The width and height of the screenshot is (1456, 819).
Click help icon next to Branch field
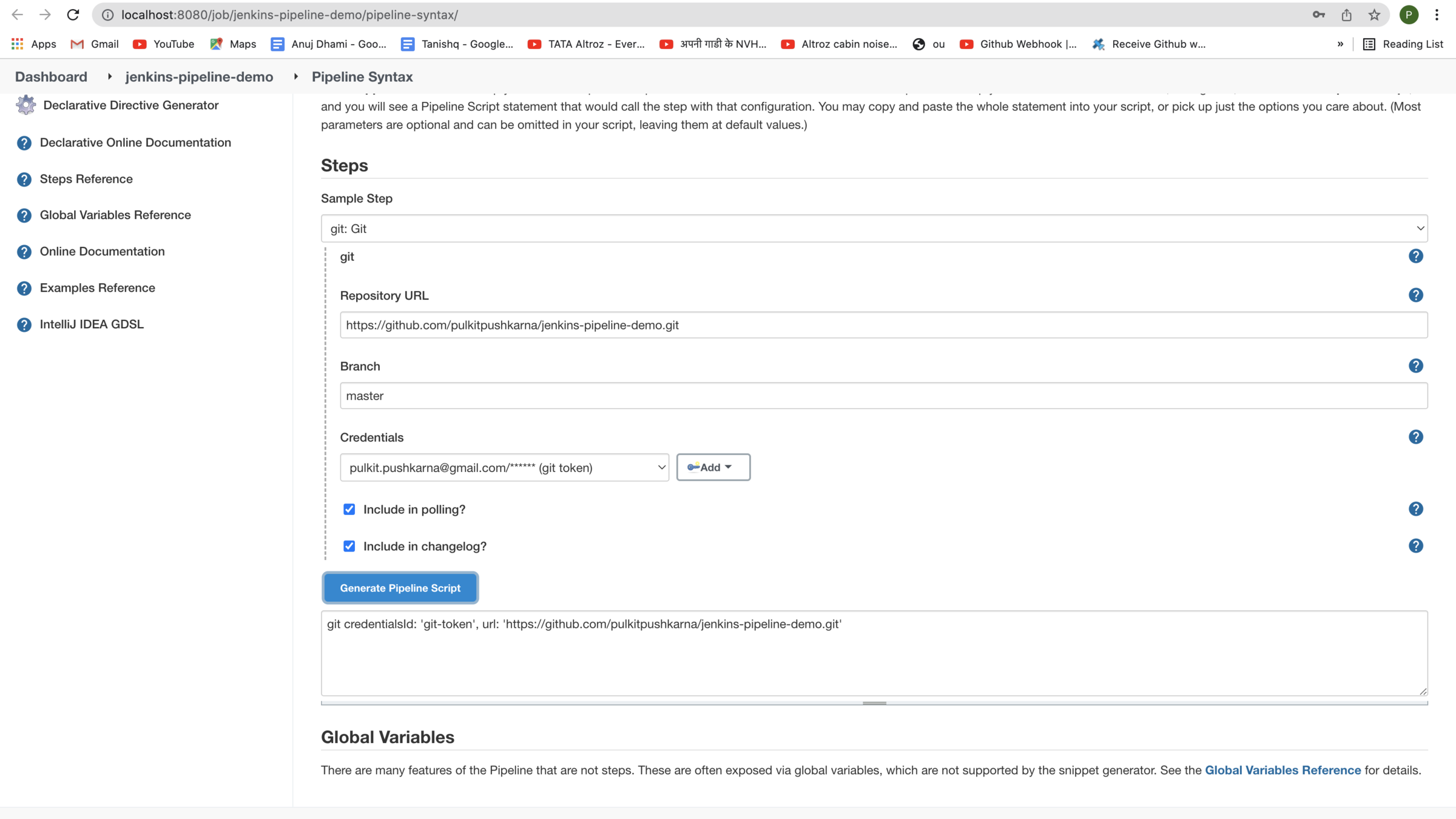coord(1415,366)
